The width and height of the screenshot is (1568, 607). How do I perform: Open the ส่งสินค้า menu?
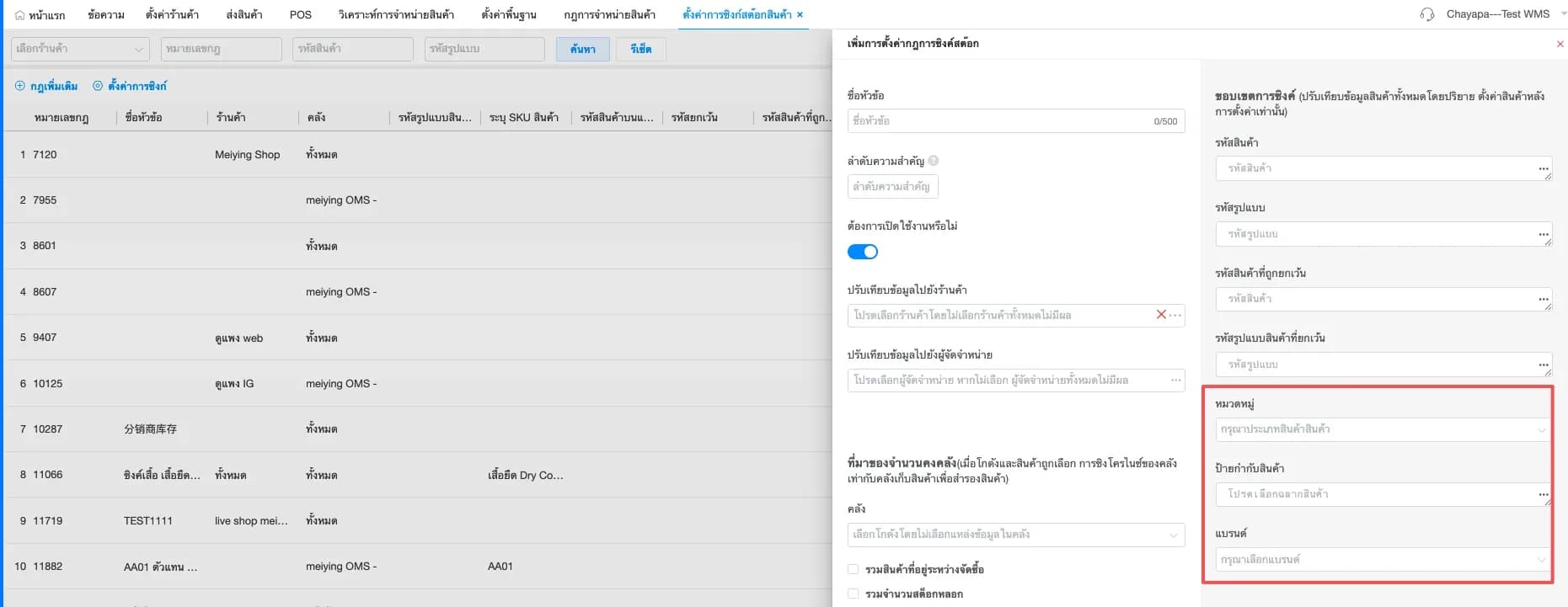click(244, 14)
